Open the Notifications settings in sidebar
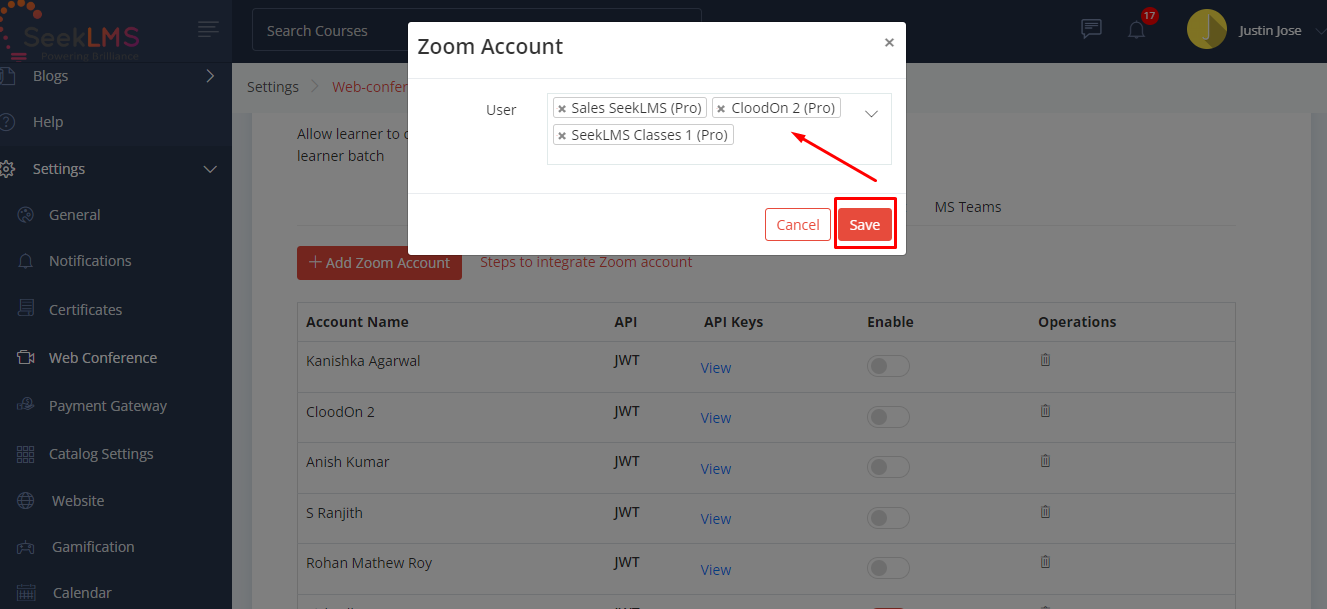Screen dimensions: 1327x609 pyautogui.click(x=89, y=260)
